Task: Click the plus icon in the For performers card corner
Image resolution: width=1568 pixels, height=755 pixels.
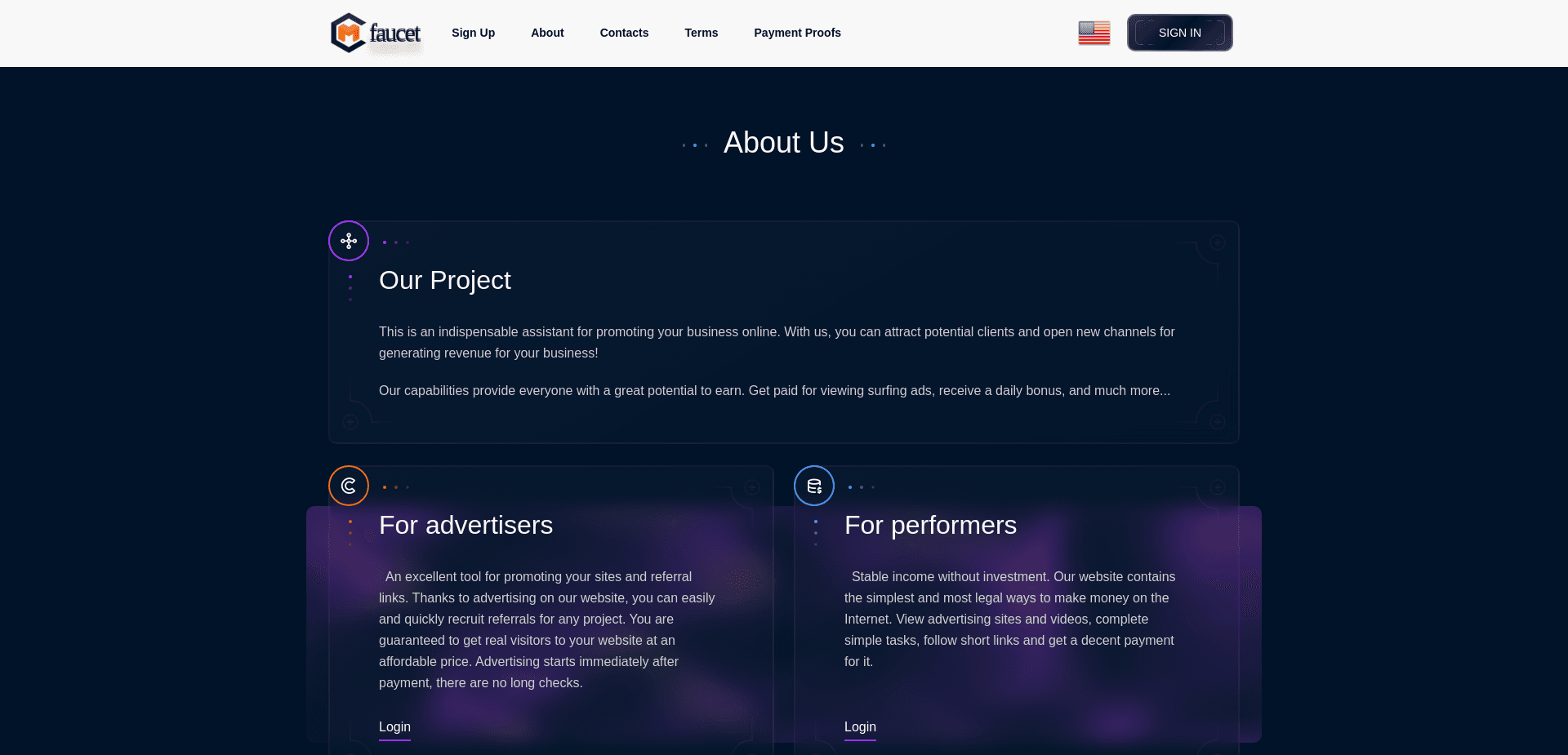Action: 1217,486
